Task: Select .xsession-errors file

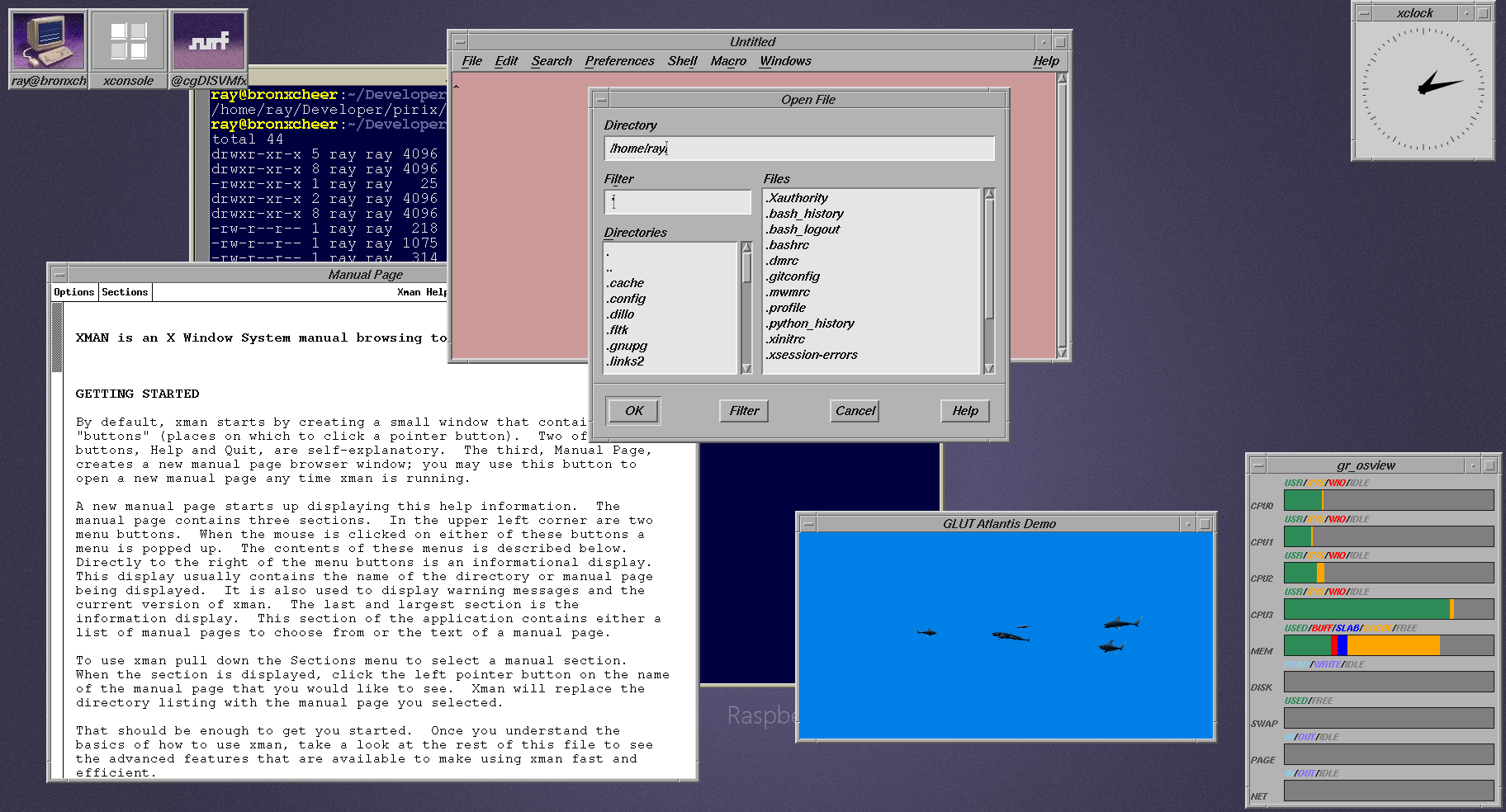Action: tap(871, 355)
